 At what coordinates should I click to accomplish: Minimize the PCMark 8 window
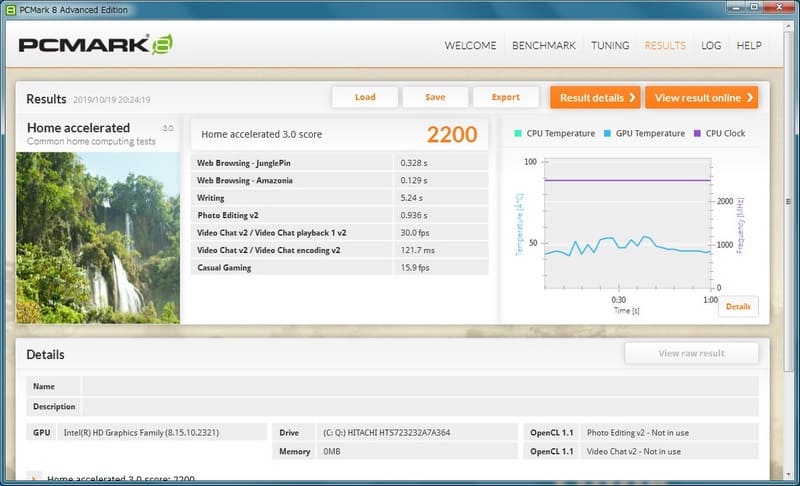pyautogui.click(x=736, y=7)
